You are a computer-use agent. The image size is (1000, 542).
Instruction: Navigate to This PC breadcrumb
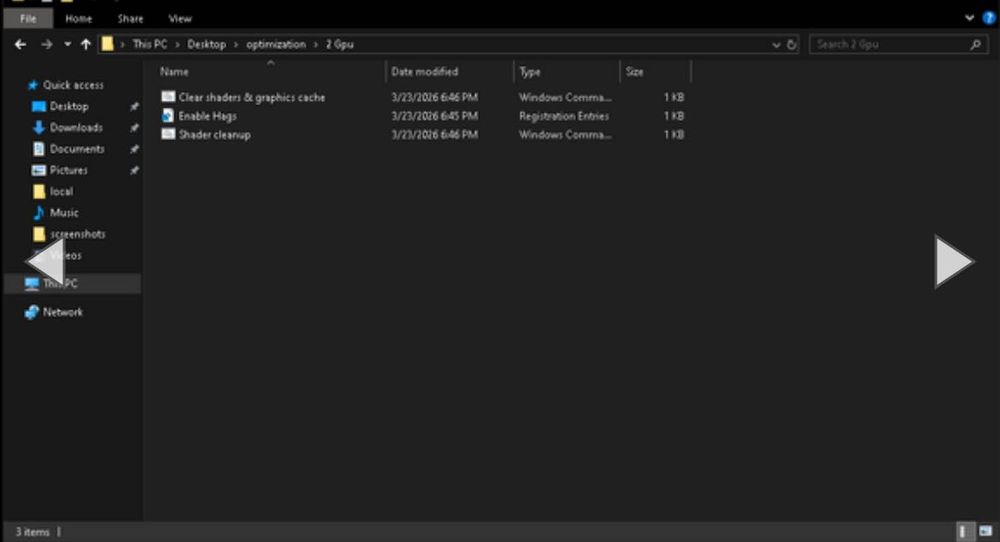tap(150, 44)
